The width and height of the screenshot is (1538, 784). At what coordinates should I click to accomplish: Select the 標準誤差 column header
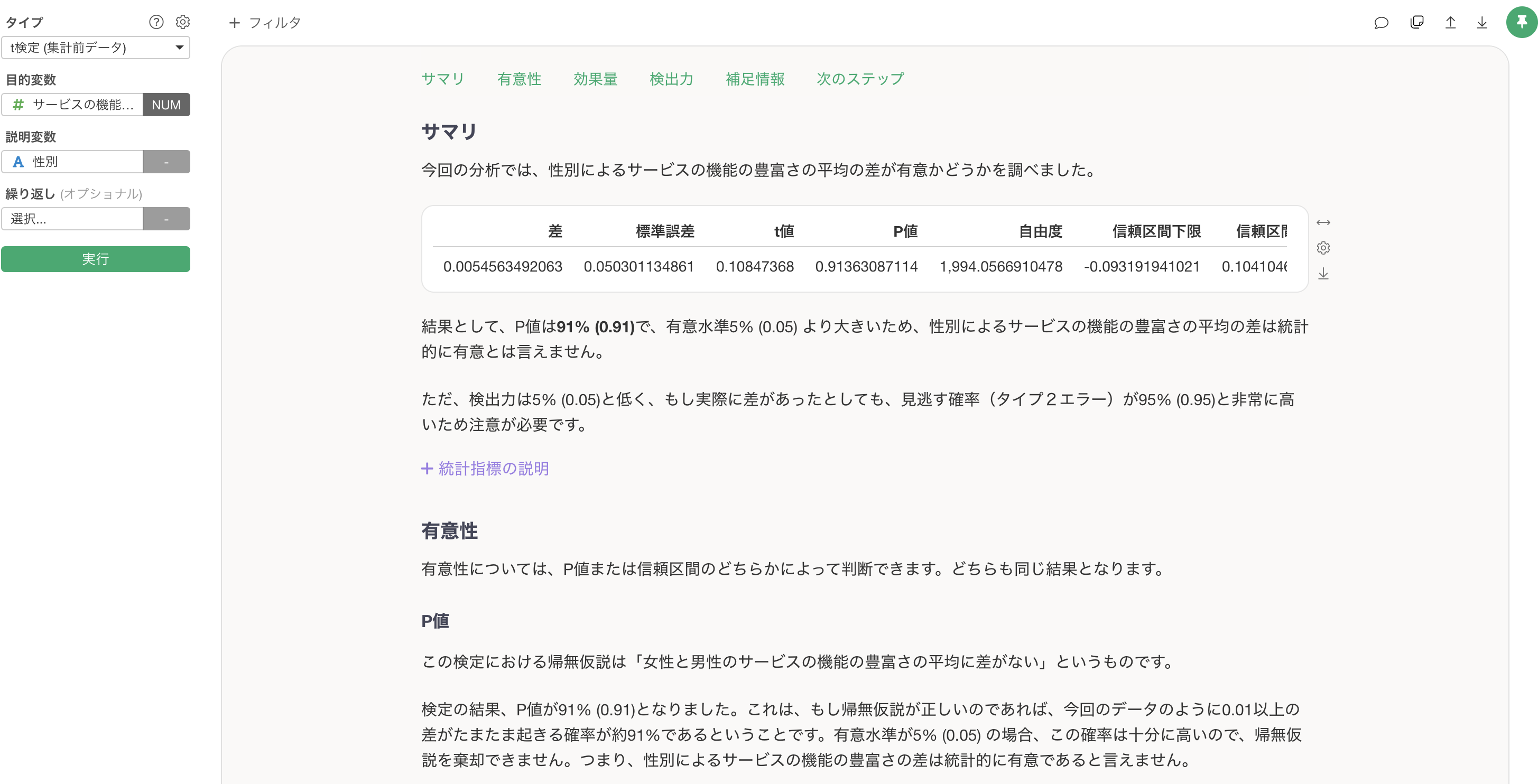664,231
